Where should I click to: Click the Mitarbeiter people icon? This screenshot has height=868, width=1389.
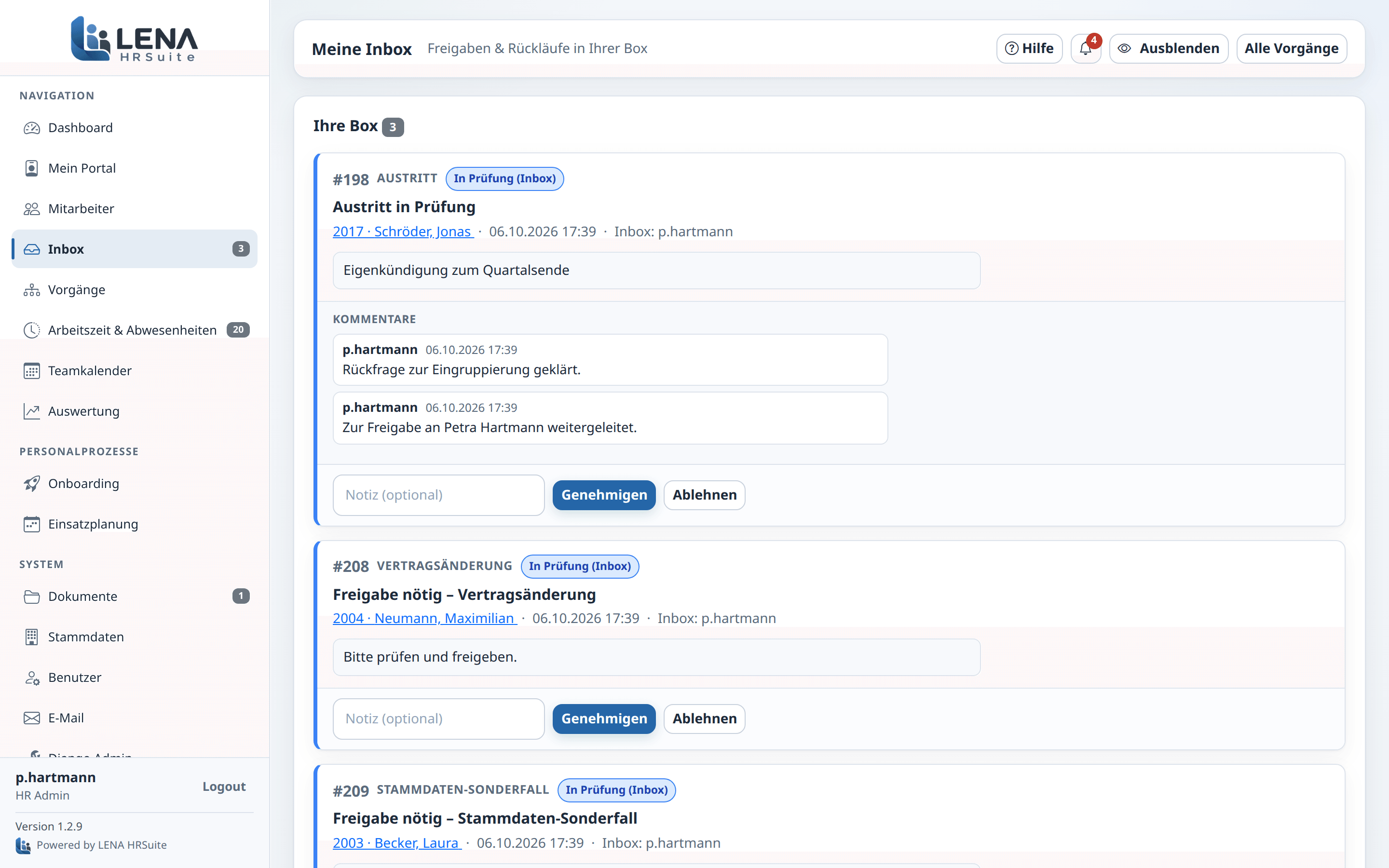click(x=31, y=209)
